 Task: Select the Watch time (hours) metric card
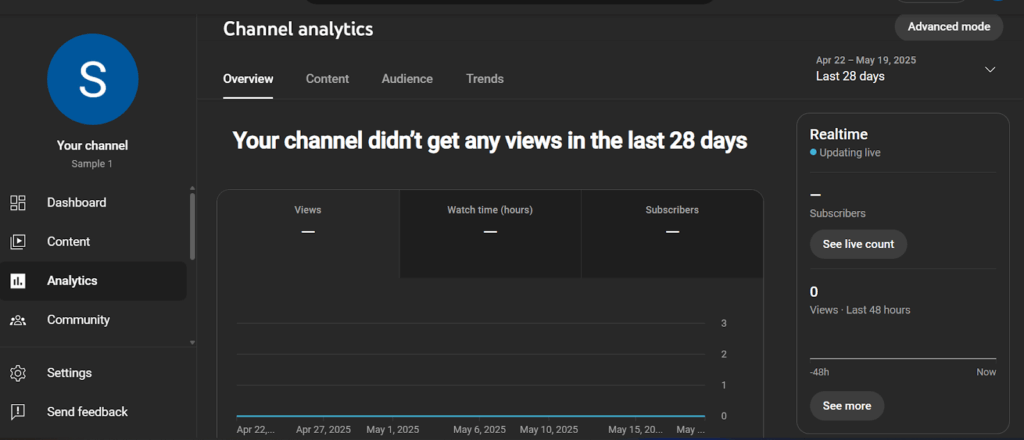click(490, 222)
